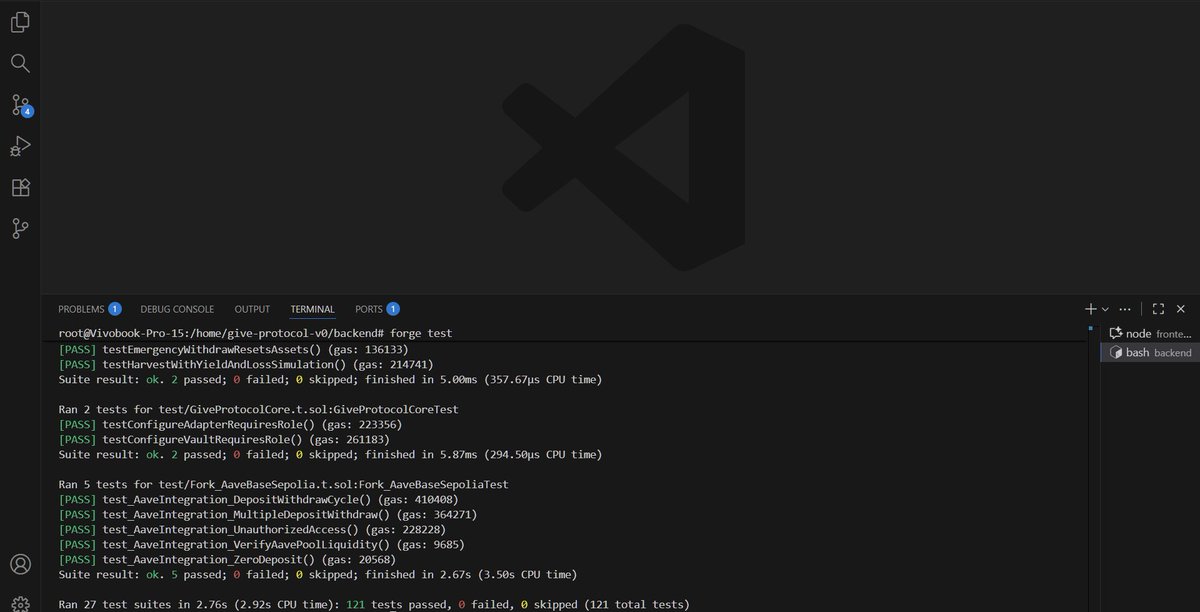Open the Manage gear menu
The image size is (1200, 612).
click(x=20, y=604)
